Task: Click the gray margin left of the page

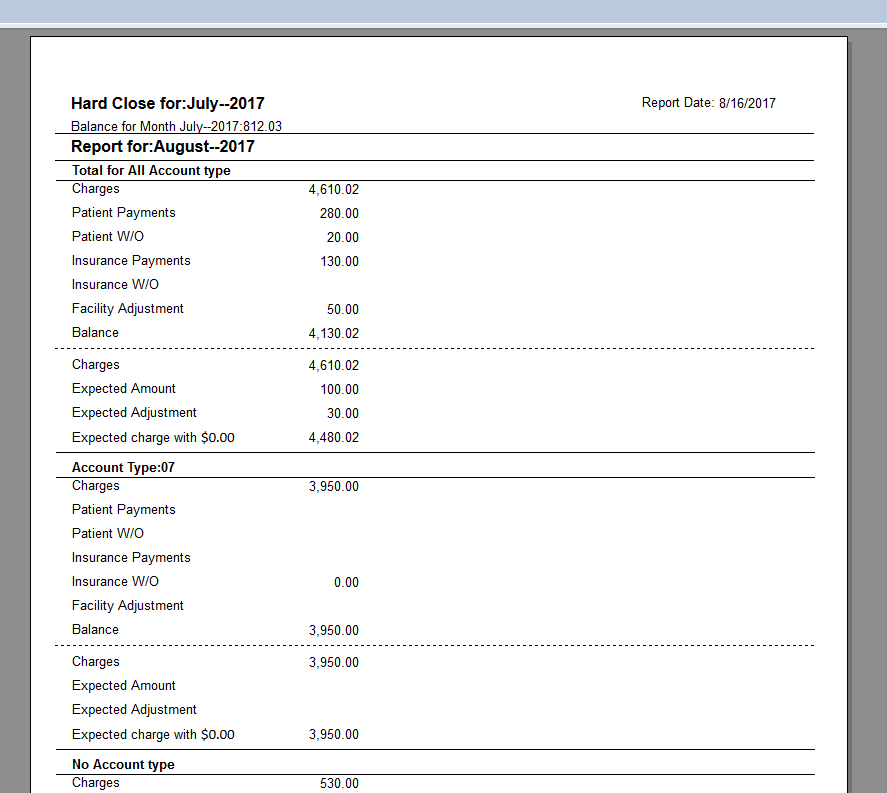Action: tap(14, 400)
